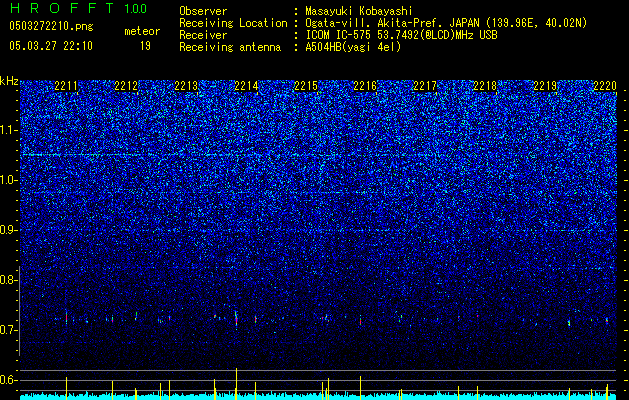This screenshot has height=400, width=629.
Task: Click the file name 0503272210.png
Action: (x=51, y=26)
